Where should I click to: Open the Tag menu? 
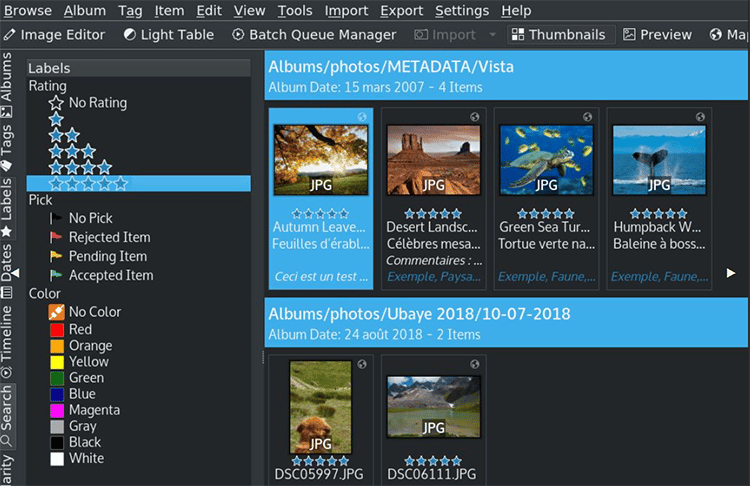point(130,11)
